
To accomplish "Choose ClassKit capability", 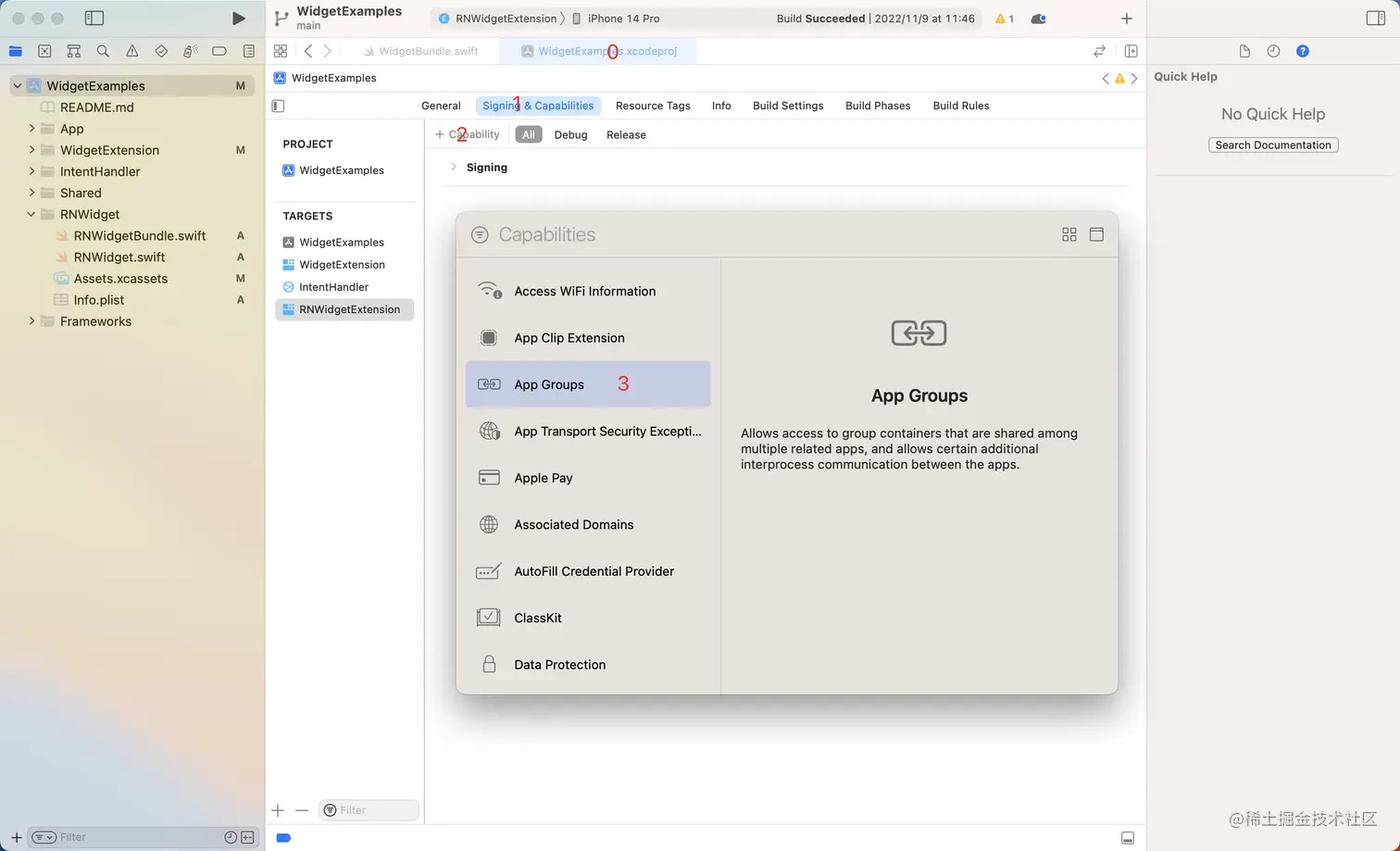I will [588, 618].
